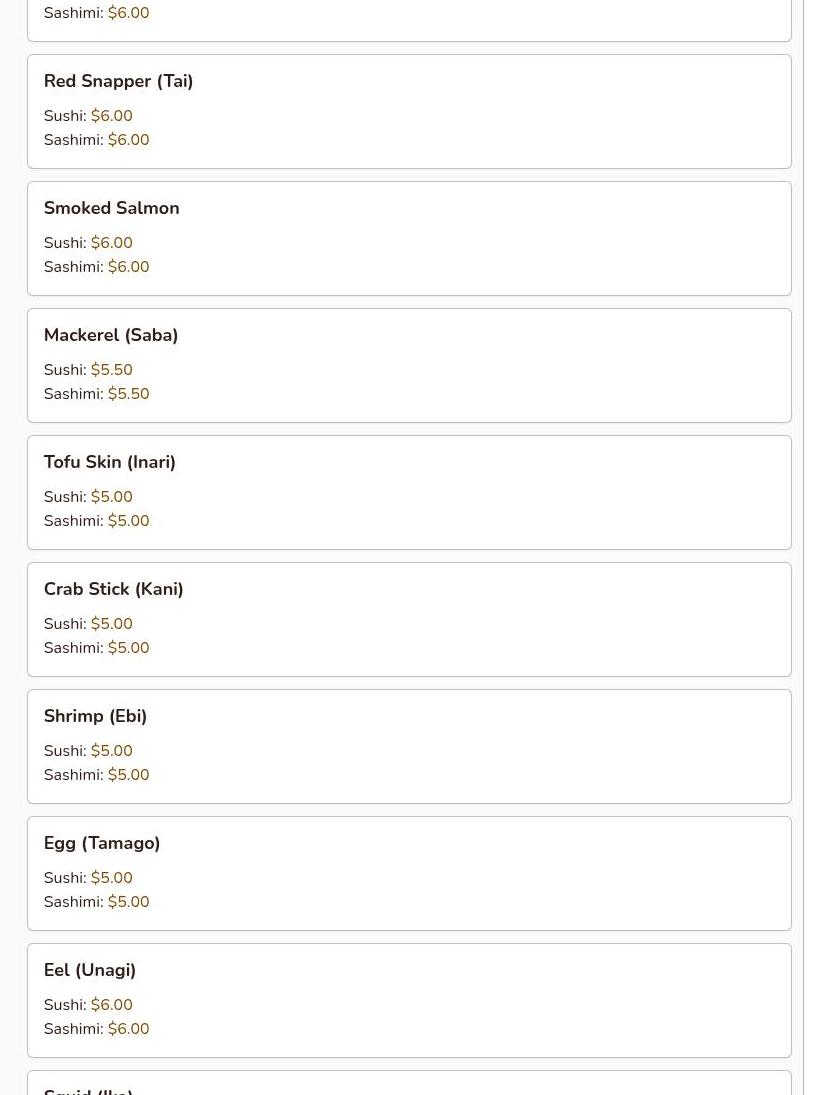Click the Shrimp sushi $5.00 price

point(111,751)
